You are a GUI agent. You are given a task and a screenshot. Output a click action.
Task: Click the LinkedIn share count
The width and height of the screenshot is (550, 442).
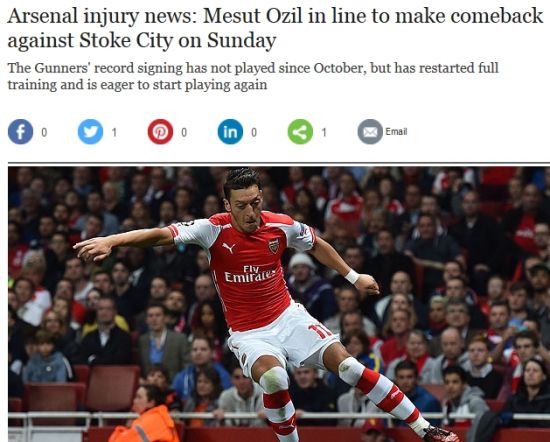click(254, 132)
